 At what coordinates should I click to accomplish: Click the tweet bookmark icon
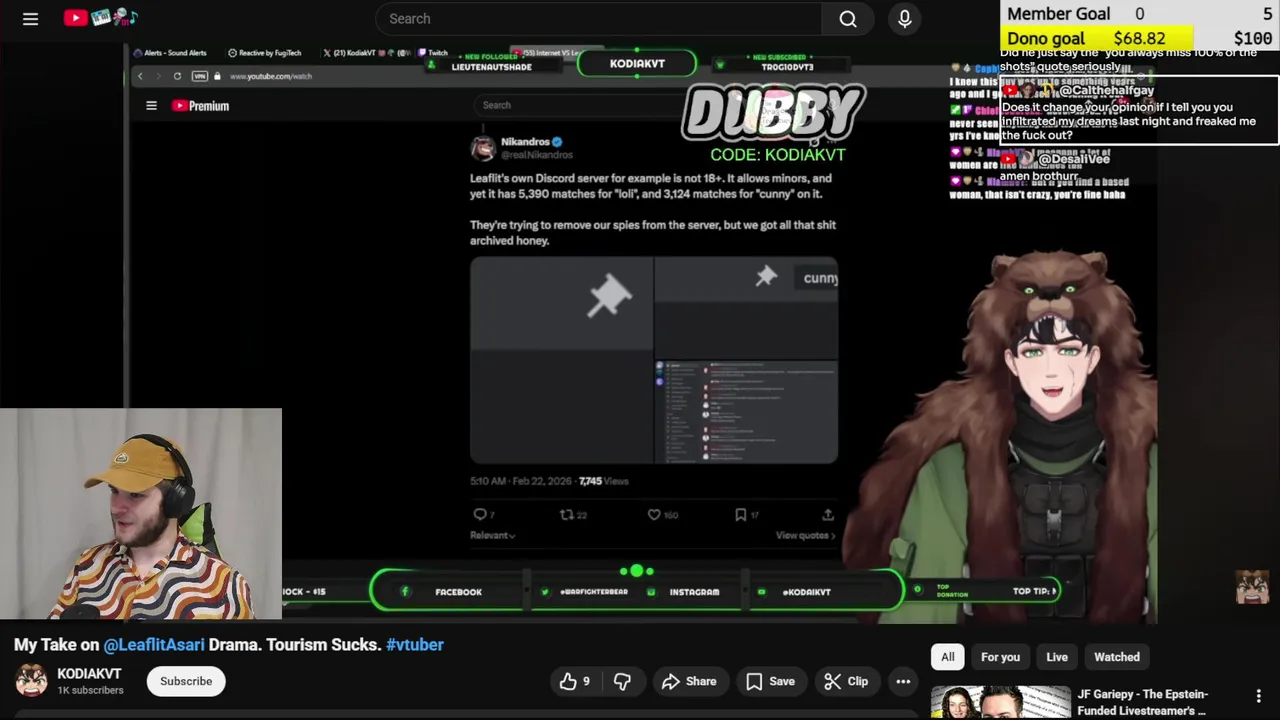tap(741, 514)
